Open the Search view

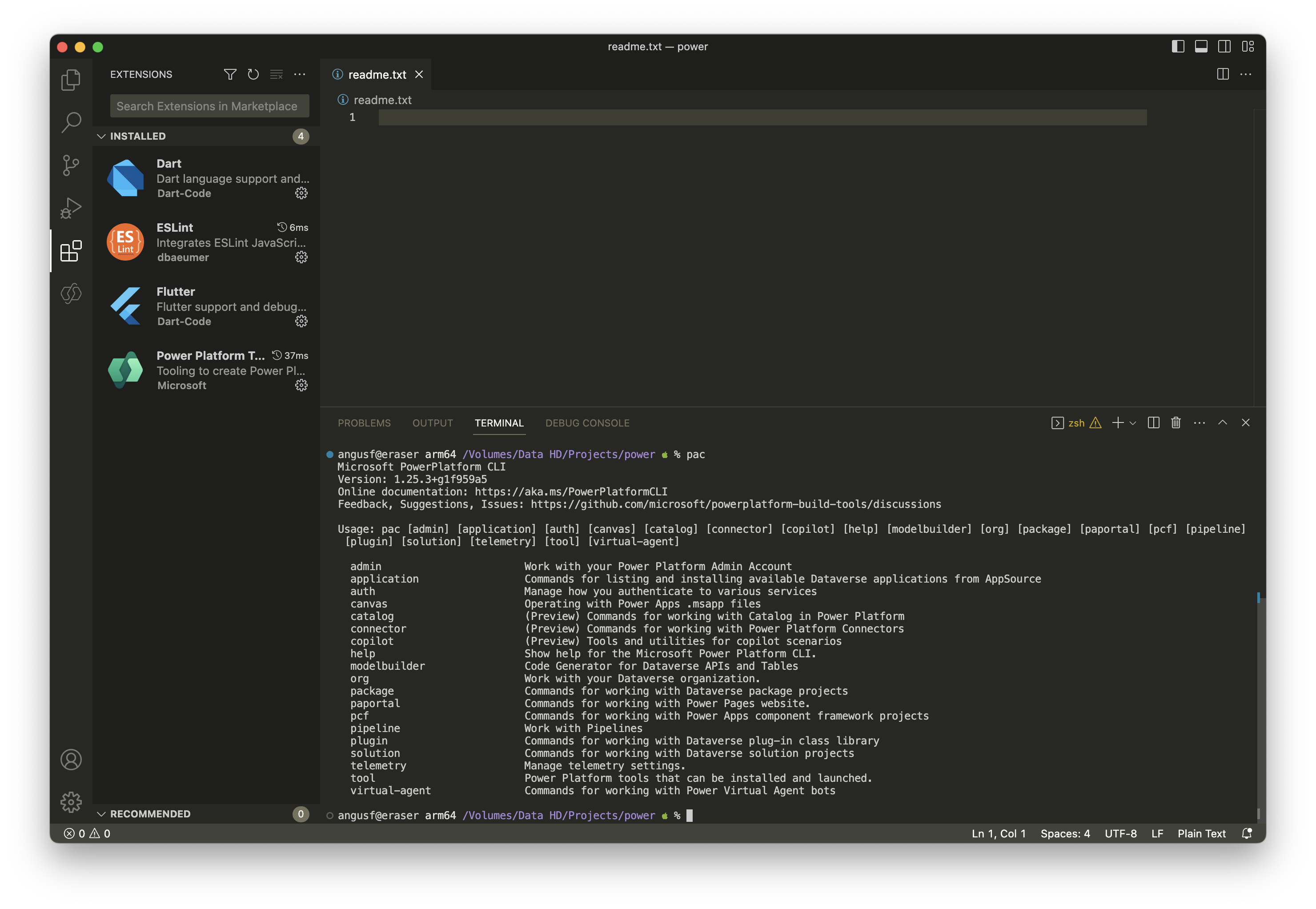pyautogui.click(x=71, y=122)
